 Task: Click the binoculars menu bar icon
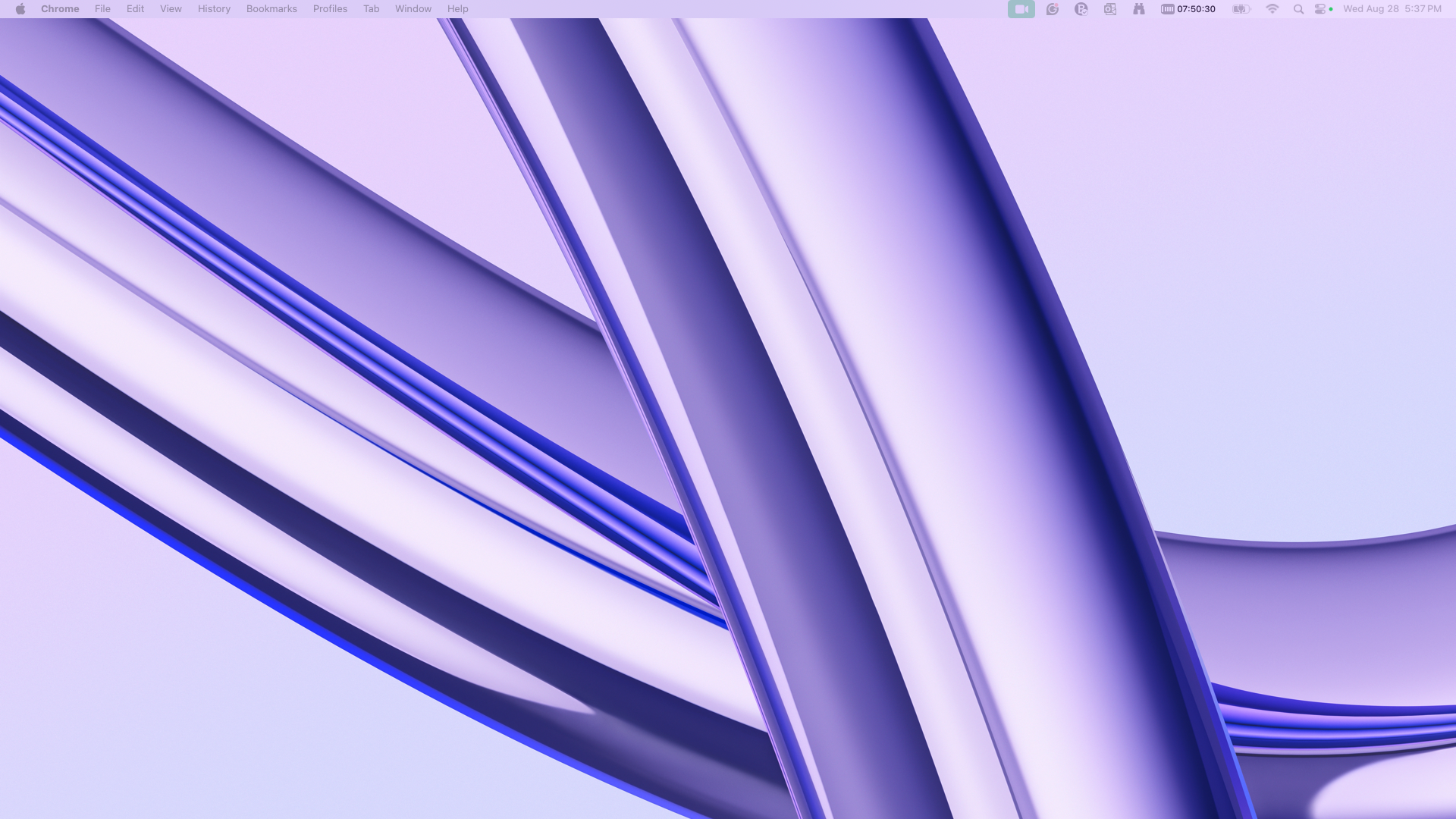1139,9
